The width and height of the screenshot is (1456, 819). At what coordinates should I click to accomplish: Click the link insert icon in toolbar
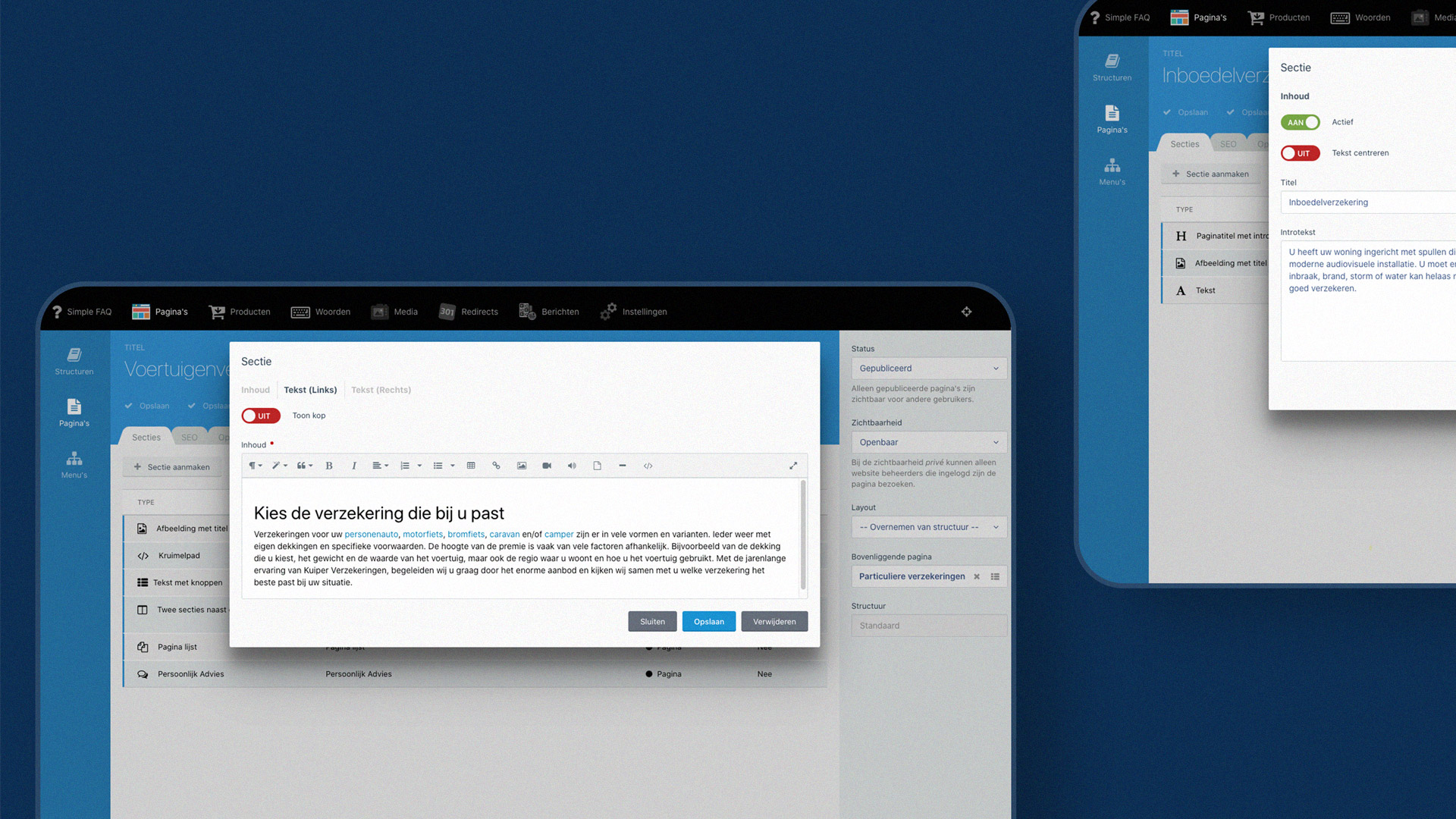point(495,465)
